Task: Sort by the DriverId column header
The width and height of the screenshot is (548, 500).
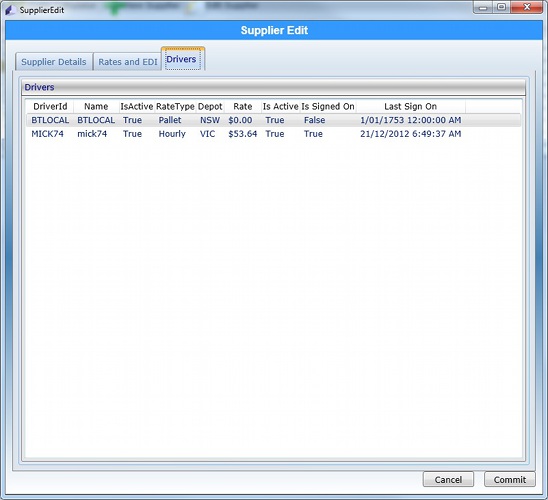Action: click(50, 106)
